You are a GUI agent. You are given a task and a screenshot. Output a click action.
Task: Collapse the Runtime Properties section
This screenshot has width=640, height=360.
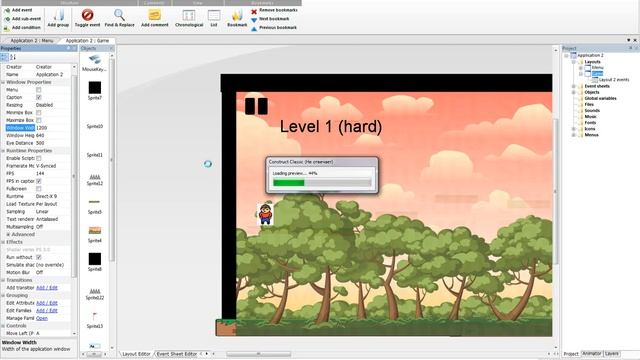point(3,151)
